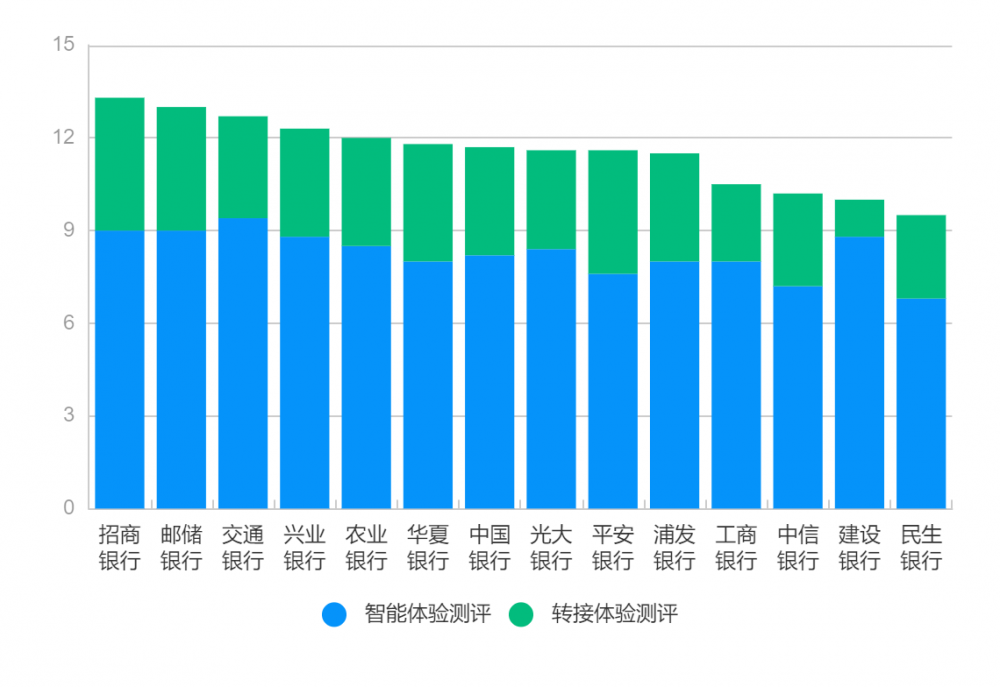The height and width of the screenshot is (687, 1000).
Task: Select the blue bar segment for 浦发银行
Action: tap(675, 385)
